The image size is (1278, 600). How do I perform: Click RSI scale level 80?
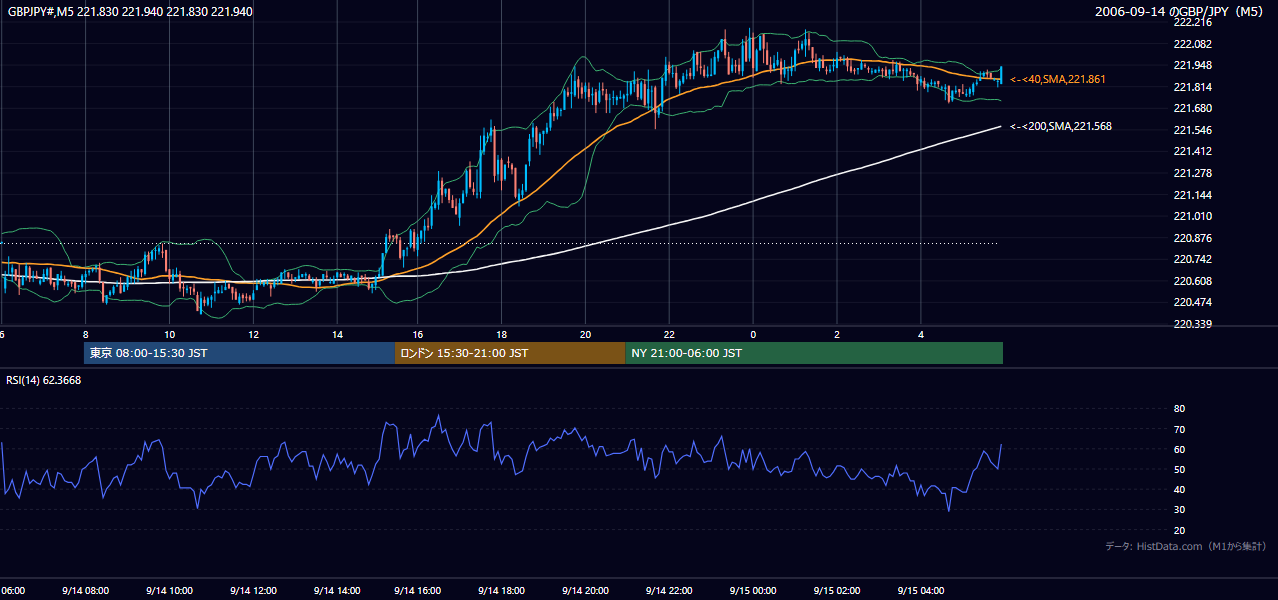[x=1179, y=409]
